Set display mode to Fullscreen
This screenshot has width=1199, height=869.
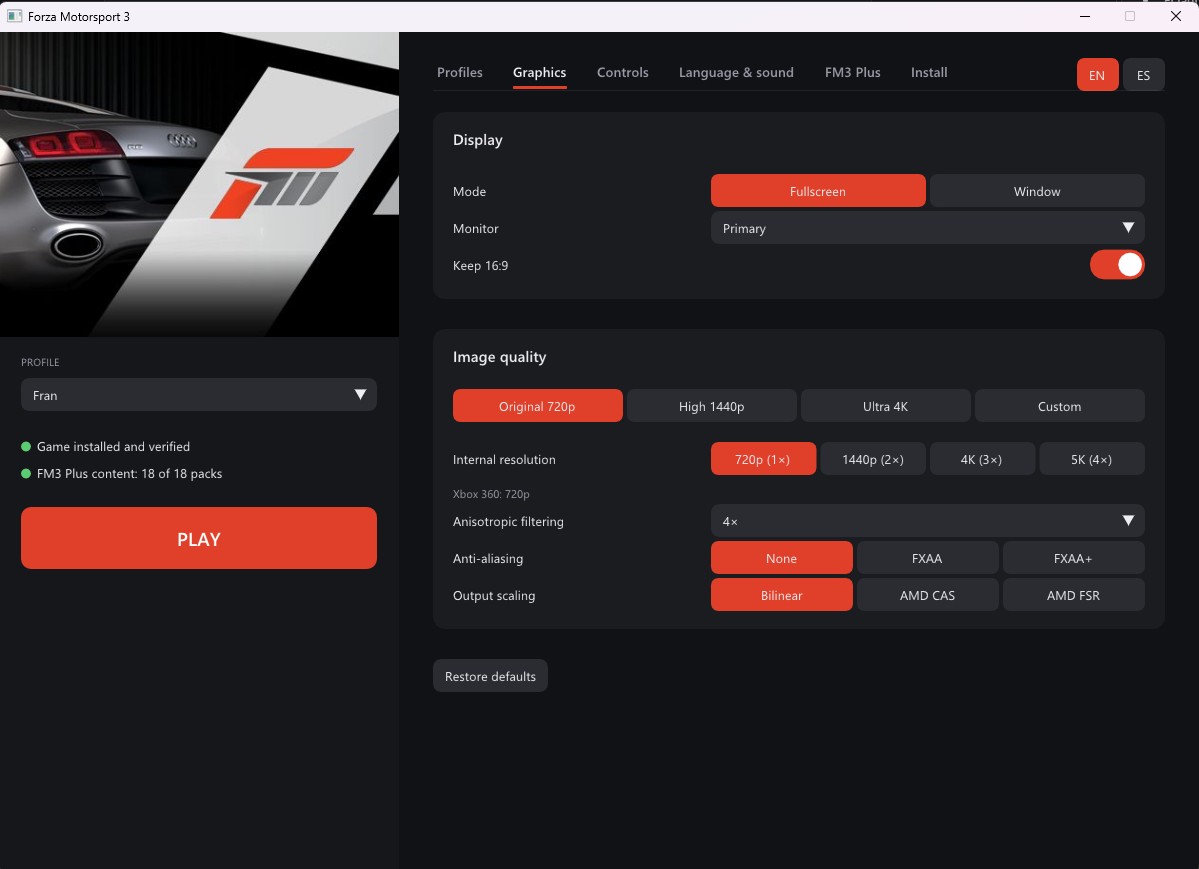[817, 191]
